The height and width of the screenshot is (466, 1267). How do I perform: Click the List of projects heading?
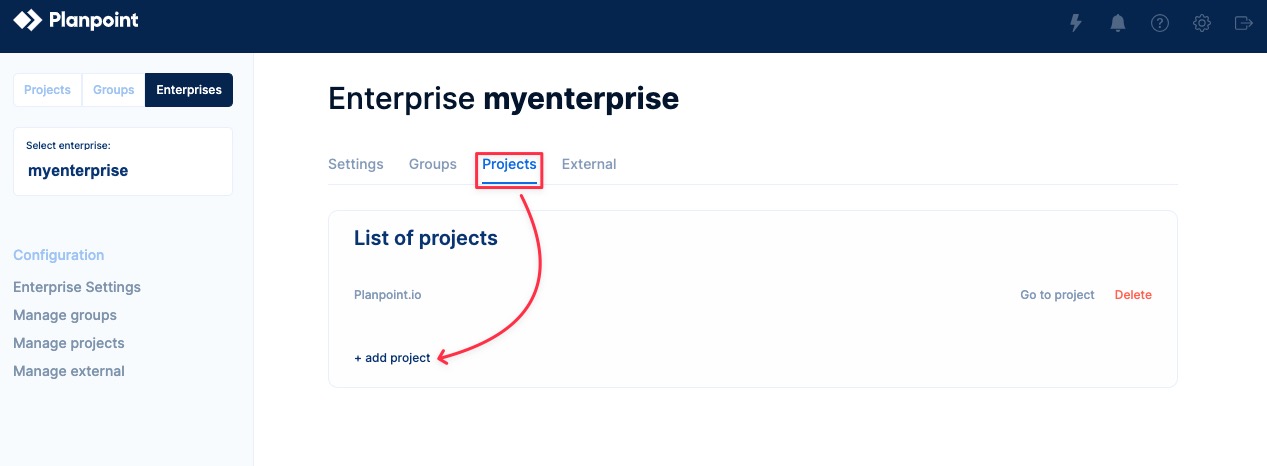pos(426,238)
